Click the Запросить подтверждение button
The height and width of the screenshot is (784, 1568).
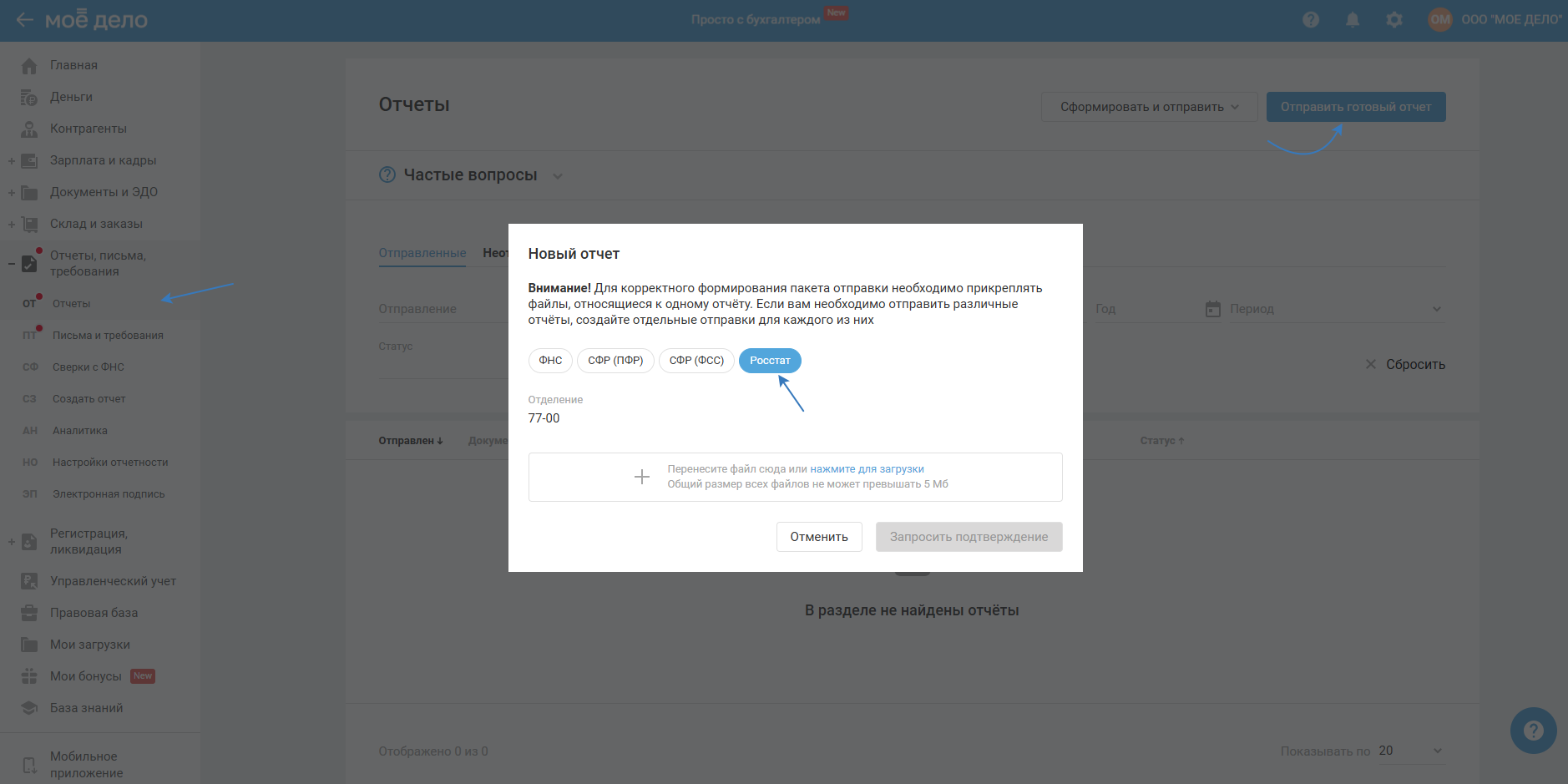coord(969,537)
